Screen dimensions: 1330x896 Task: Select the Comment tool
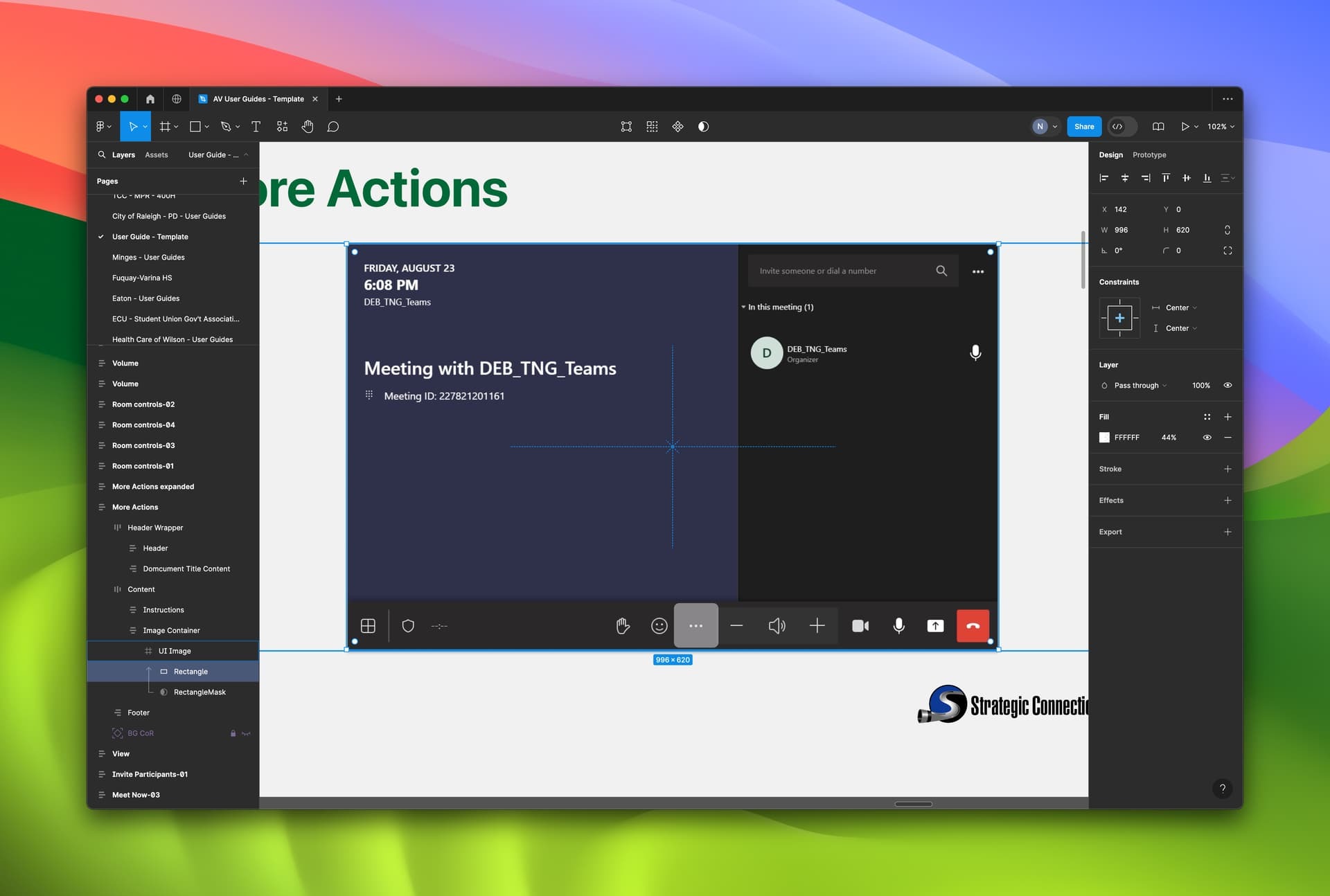tap(333, 127)
